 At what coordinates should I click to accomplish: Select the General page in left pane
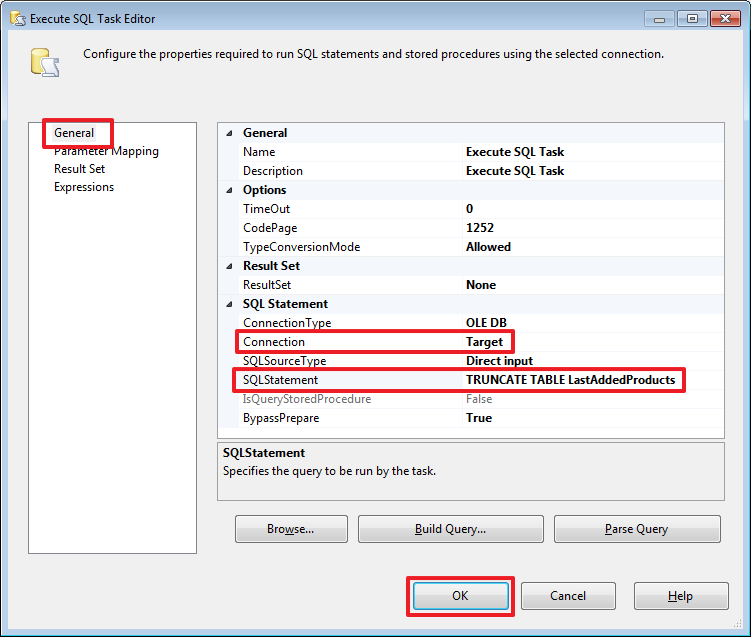point(74,133)
